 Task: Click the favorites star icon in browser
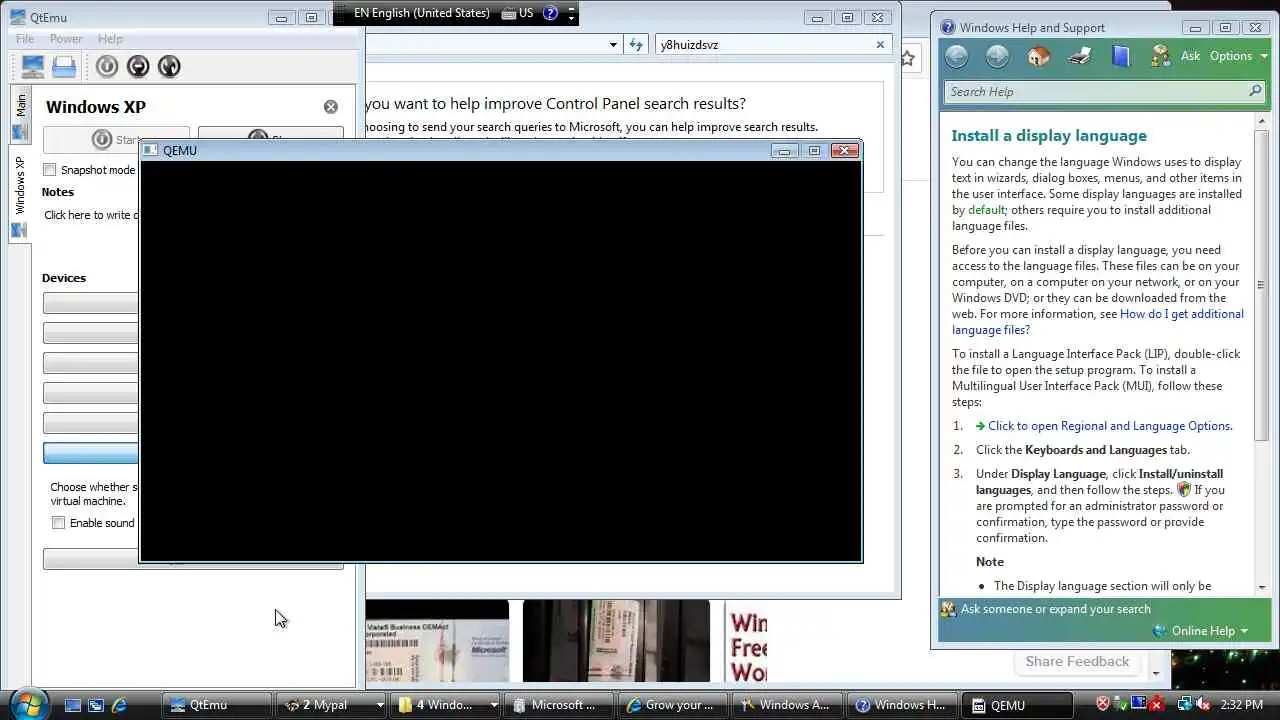[x=907, y=59]
